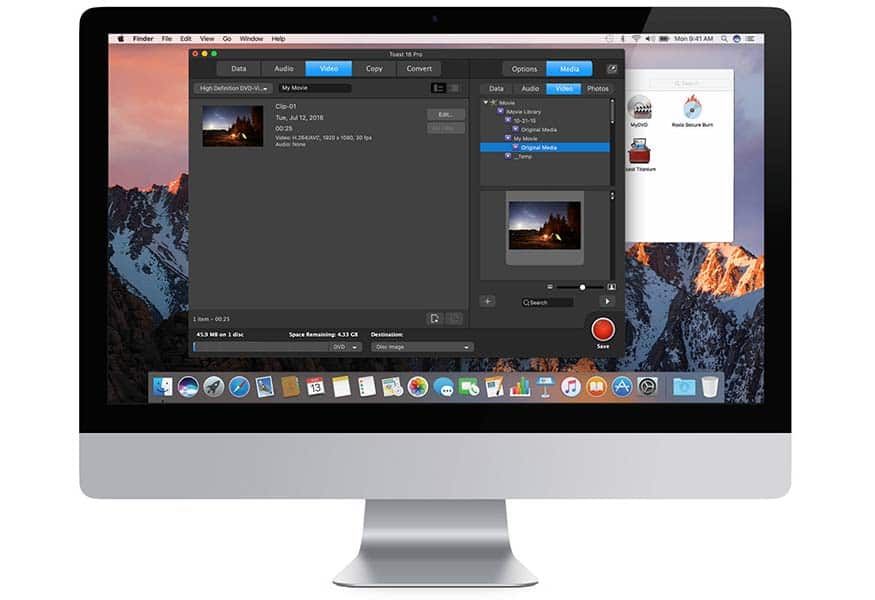Open the Destination Disc Image dropdown
875x600 pixels.
pos(422,347)
